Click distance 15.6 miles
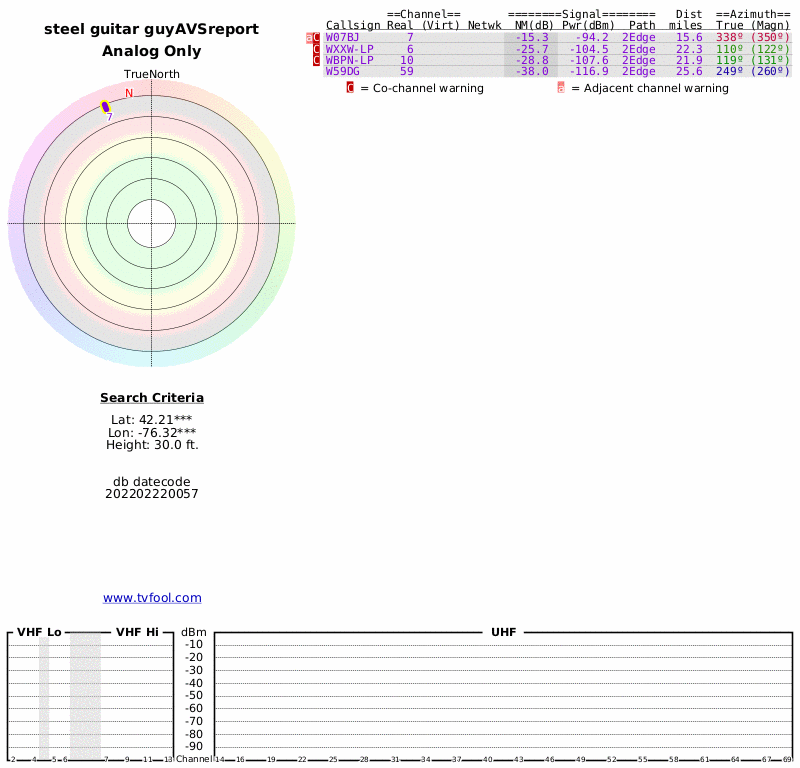Image resolution: width=800 pixels, height=768 pixels. [689, 37]
